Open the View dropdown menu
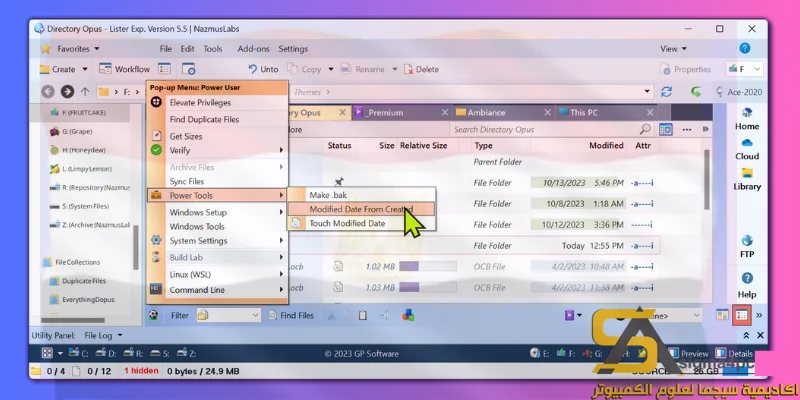The image size is (800, 400). coord(673,49)
